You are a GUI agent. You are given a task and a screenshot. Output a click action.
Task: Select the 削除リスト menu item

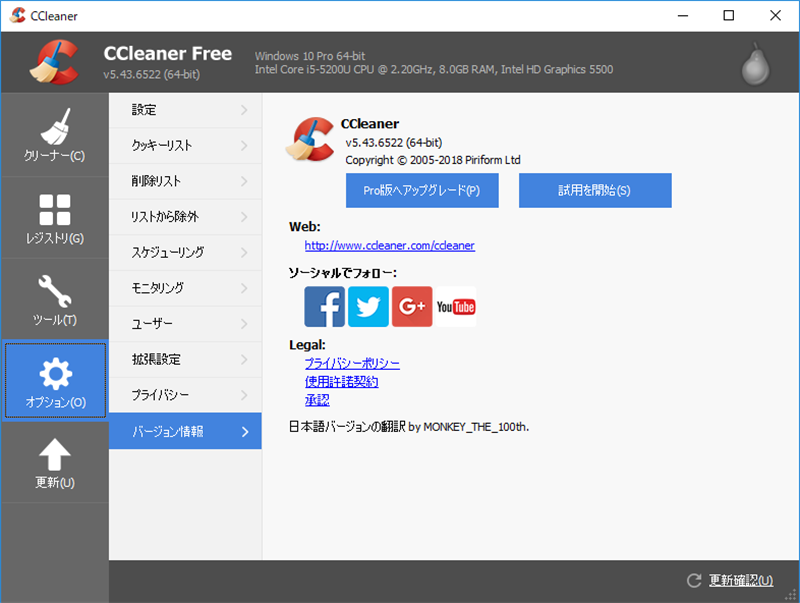(185, 181)
